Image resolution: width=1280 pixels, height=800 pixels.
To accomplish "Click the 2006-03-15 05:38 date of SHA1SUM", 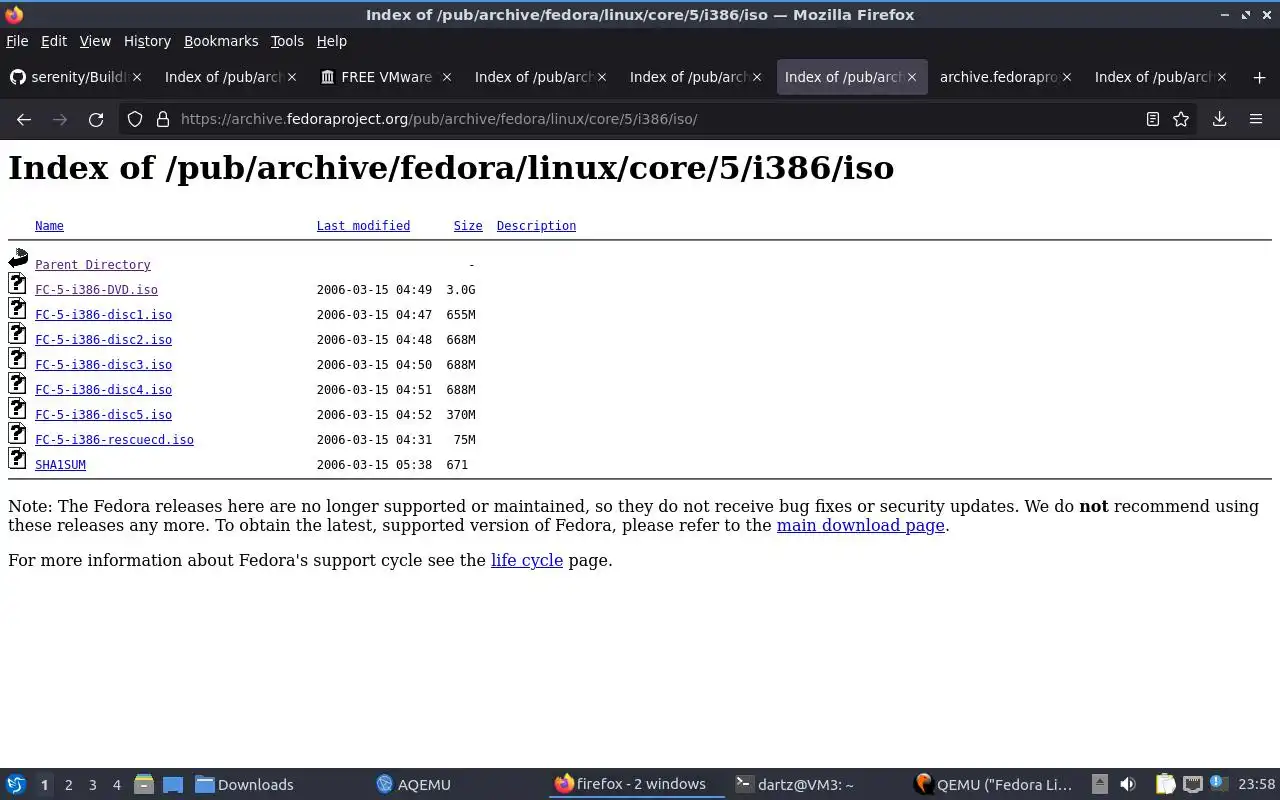I will pyautogui.click(x=374, y=465).
